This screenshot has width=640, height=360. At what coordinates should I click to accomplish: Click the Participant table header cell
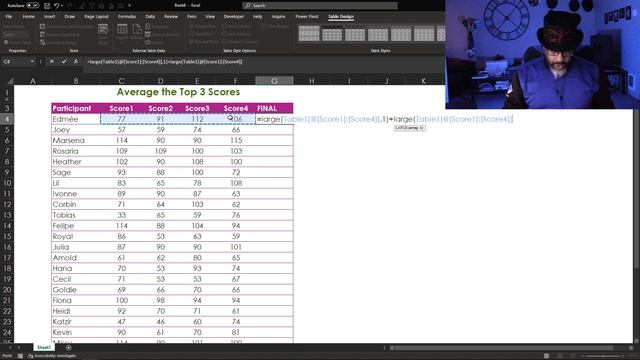(x=76, y=108)
